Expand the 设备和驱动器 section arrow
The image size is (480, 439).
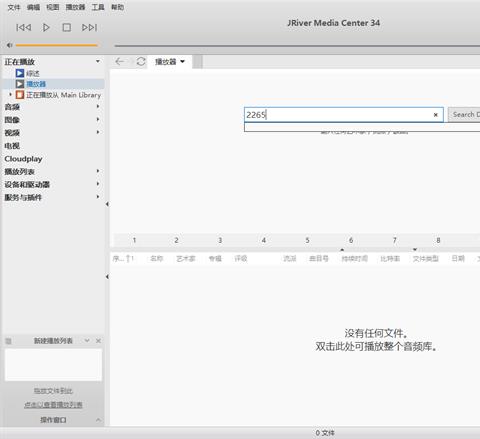[98, 184]
